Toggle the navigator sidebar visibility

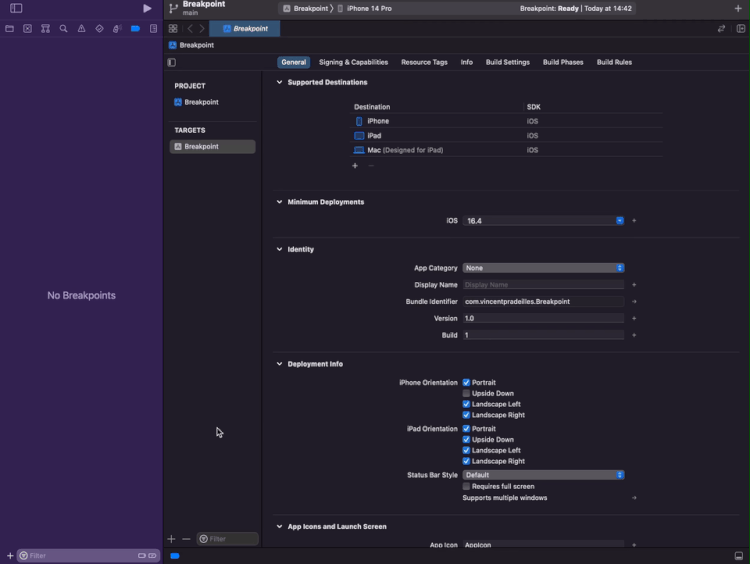[x=16, y=8]
